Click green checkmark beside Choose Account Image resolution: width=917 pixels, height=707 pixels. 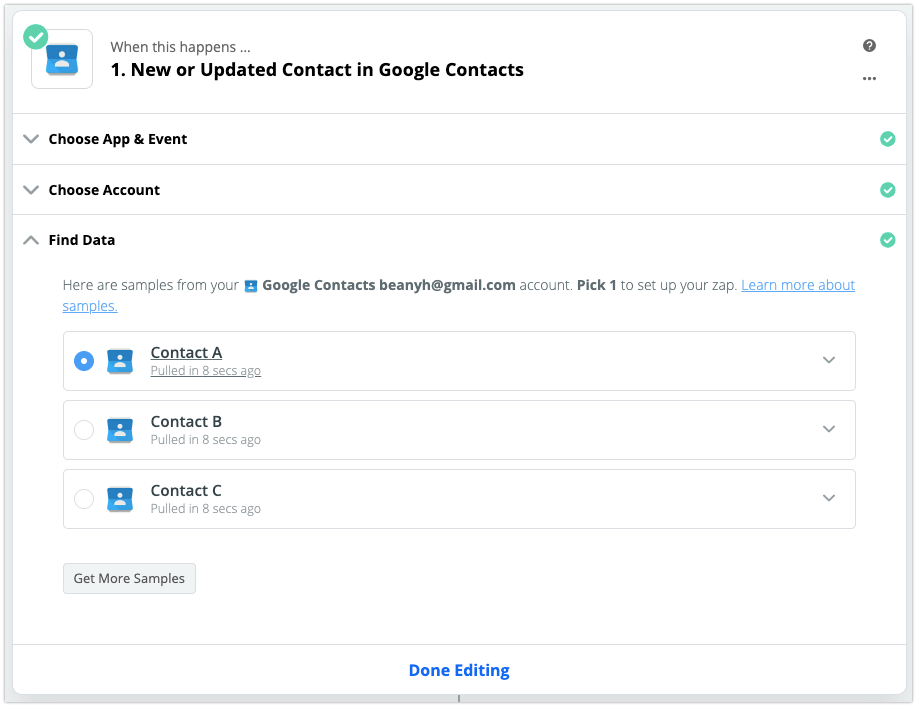click(x=887, y=190)
